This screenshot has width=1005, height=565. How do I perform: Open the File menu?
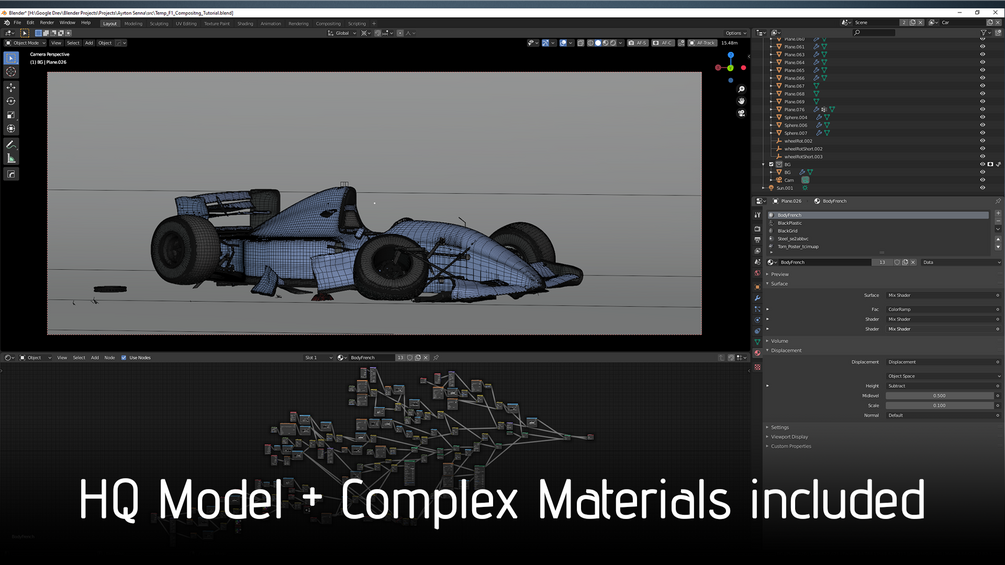[17, 22]
